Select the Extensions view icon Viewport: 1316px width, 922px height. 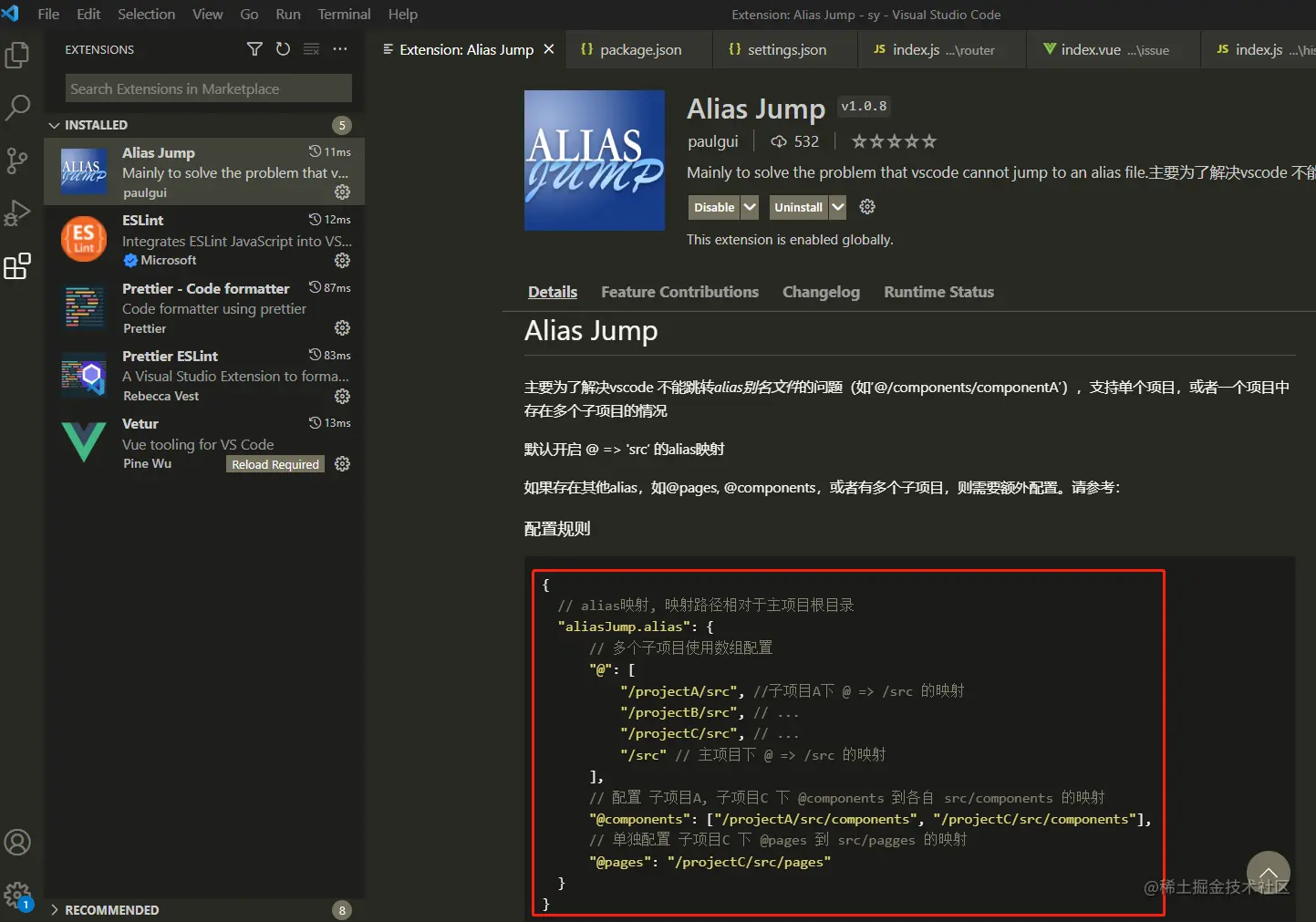pyautogui.click(x=17, y=266)
